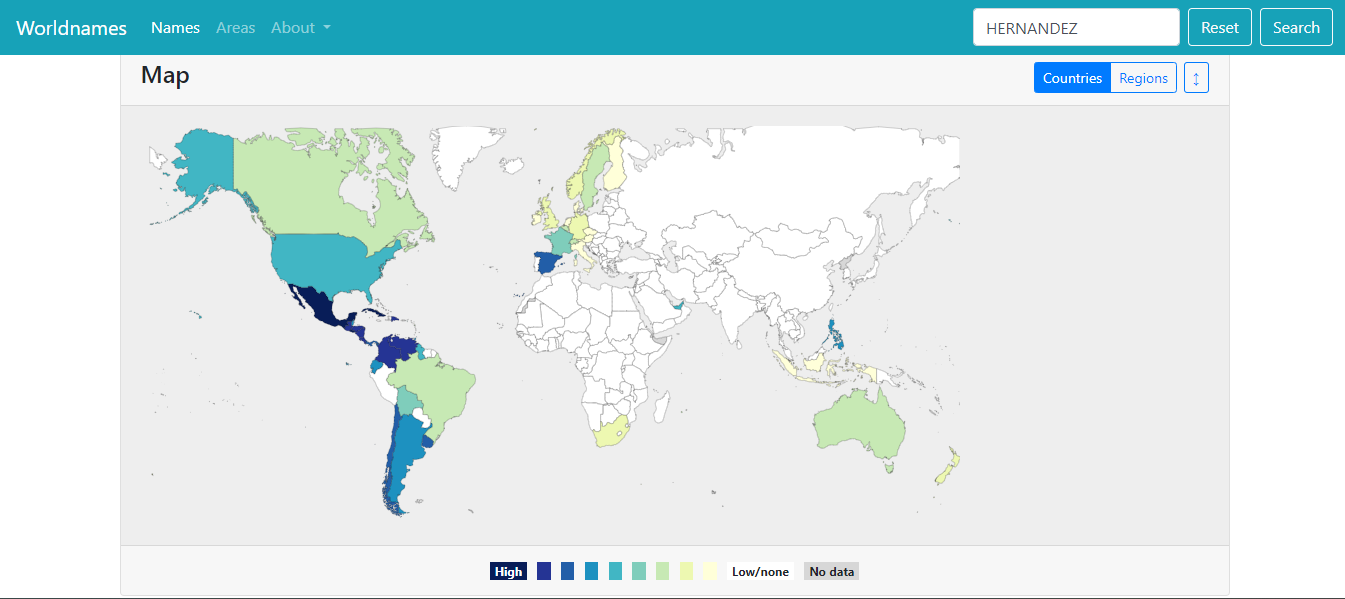Expand the About dropdown menu
Viewport: 1345px width, 599px height.
pyautogui.click(x=300, y=28)
